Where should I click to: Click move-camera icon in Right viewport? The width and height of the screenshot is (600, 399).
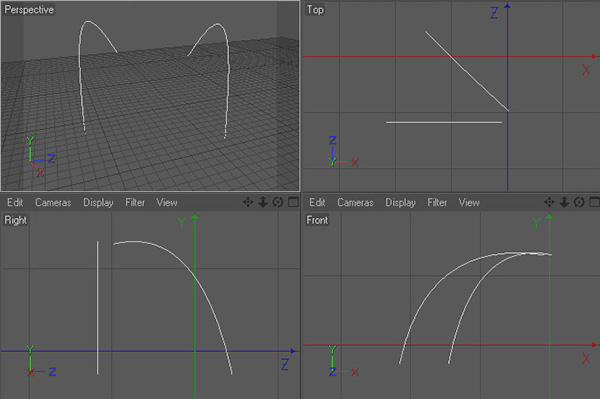point(248,202)
